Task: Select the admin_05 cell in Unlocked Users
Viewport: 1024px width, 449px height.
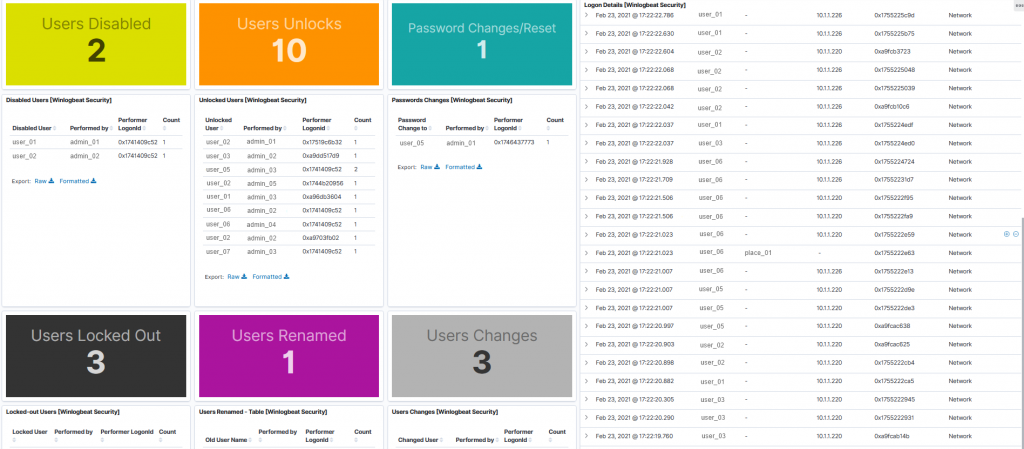Action: point(262,183)
